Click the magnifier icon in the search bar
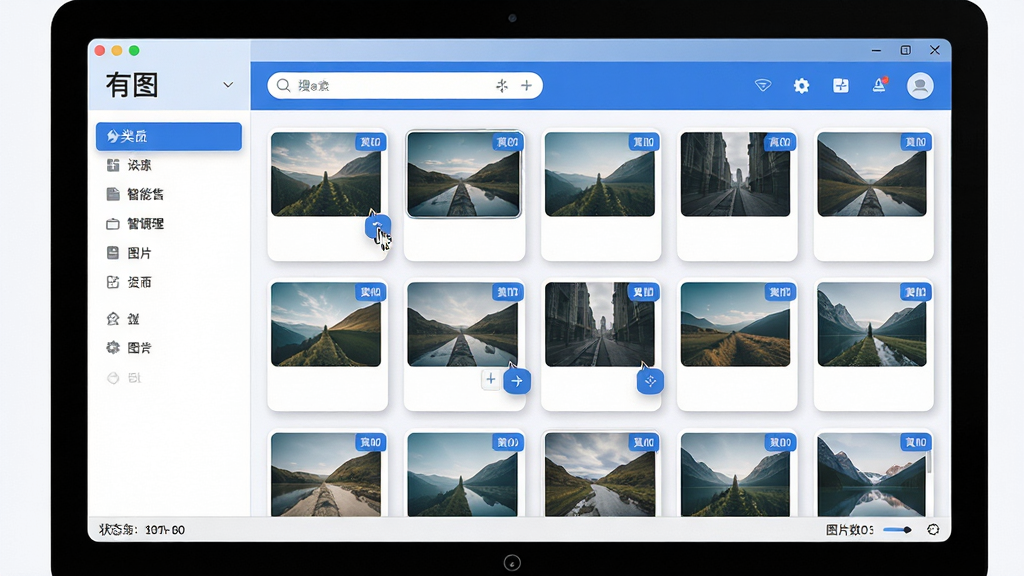This screenshot has height=576, width=1024. coord(283,86)
